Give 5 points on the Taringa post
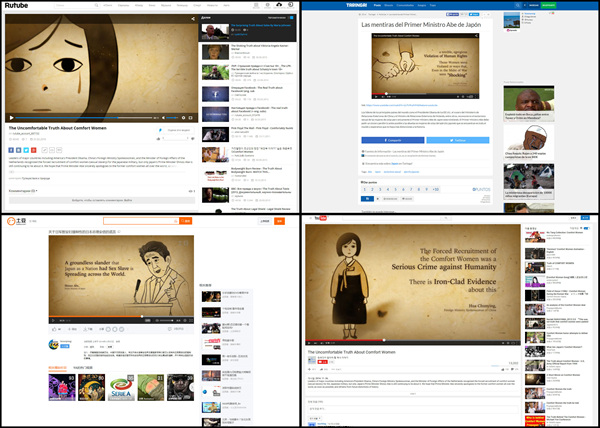 [x=395, y=189]
